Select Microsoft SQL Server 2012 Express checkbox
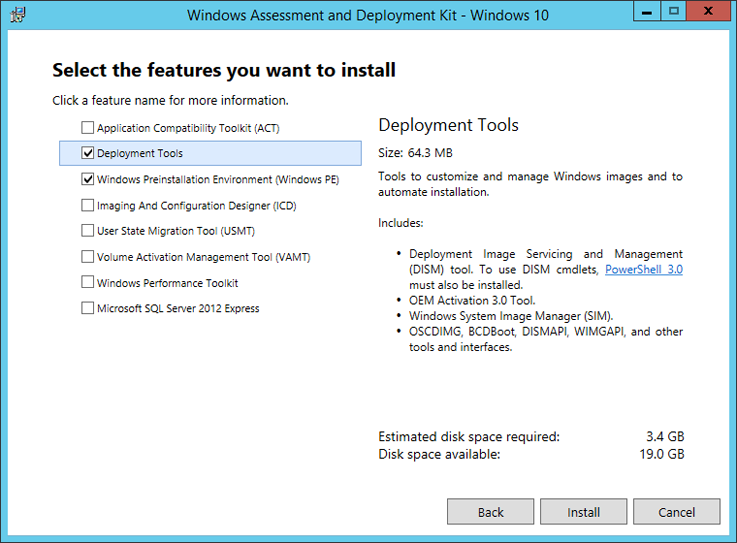737x543 pixels. (x=88, y=308)
